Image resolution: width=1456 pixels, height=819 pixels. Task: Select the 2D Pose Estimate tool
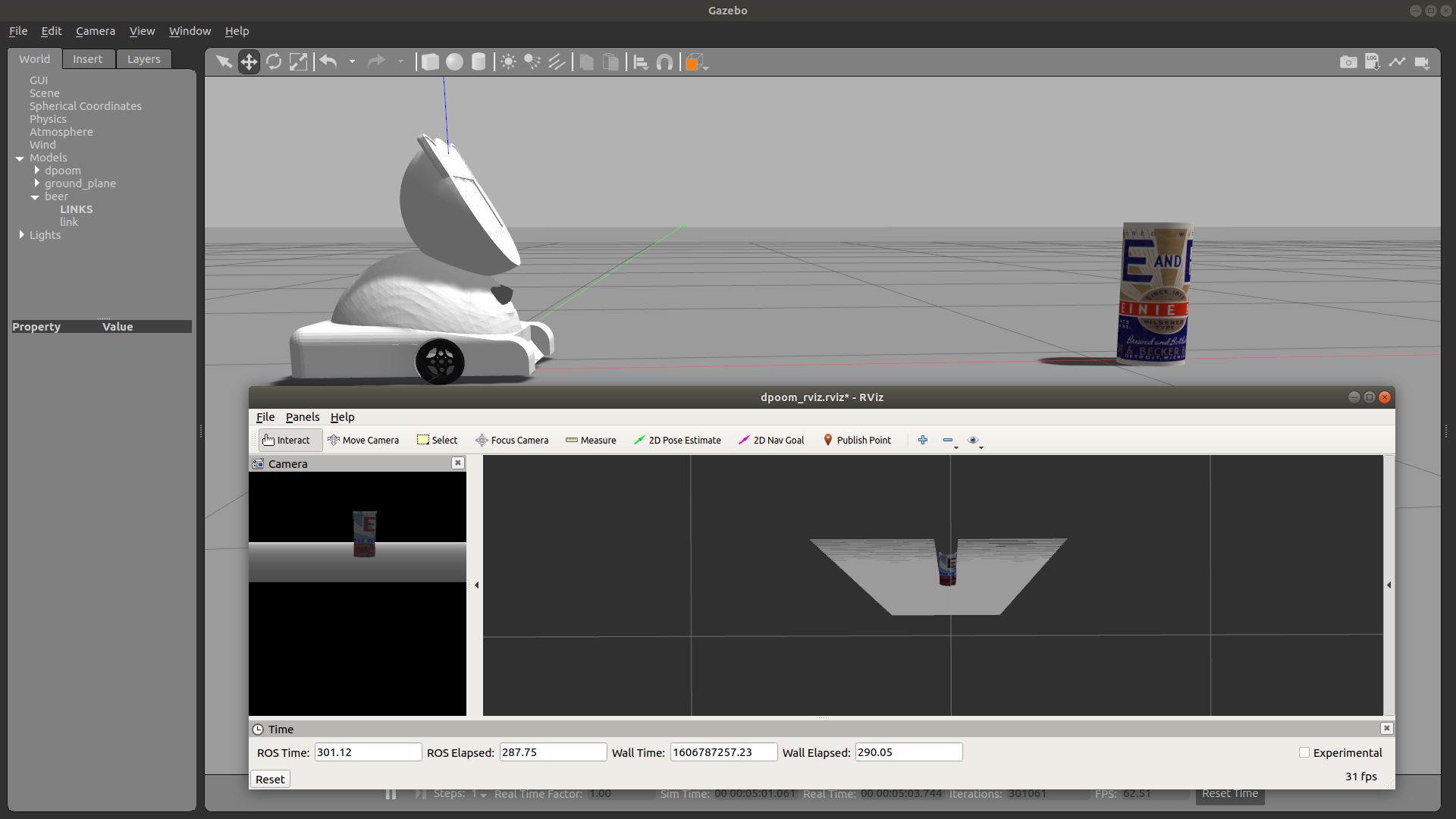click(x=677, y=441)
